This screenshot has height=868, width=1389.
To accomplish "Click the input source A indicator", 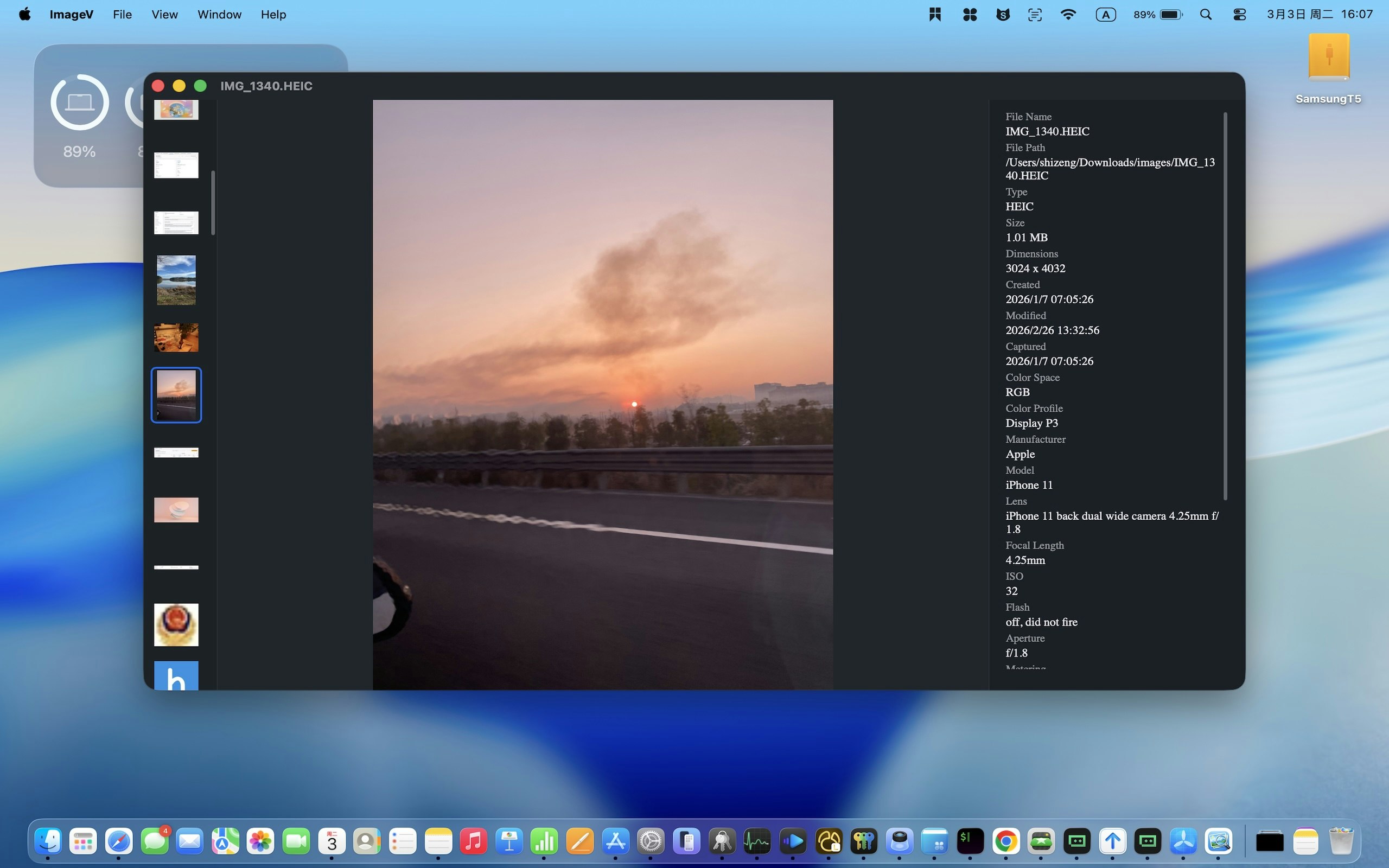I will [x=1106, y=14].
